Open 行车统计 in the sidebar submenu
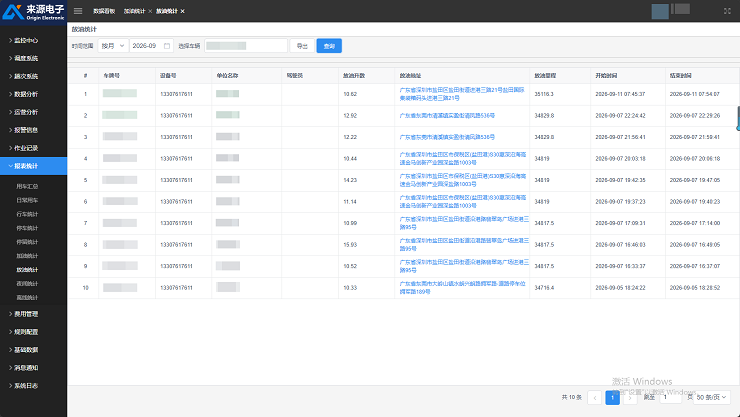This screenshot has width=740, height=417. coord(27,214)
